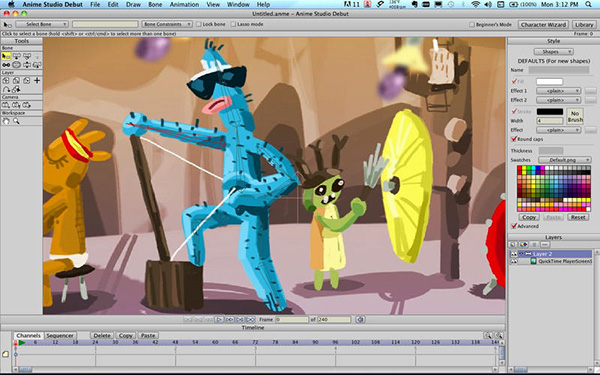Viewport: 600px width, 375px height.
Task: Click the green playhead marker in the timeline
Action: pos(22,342)
